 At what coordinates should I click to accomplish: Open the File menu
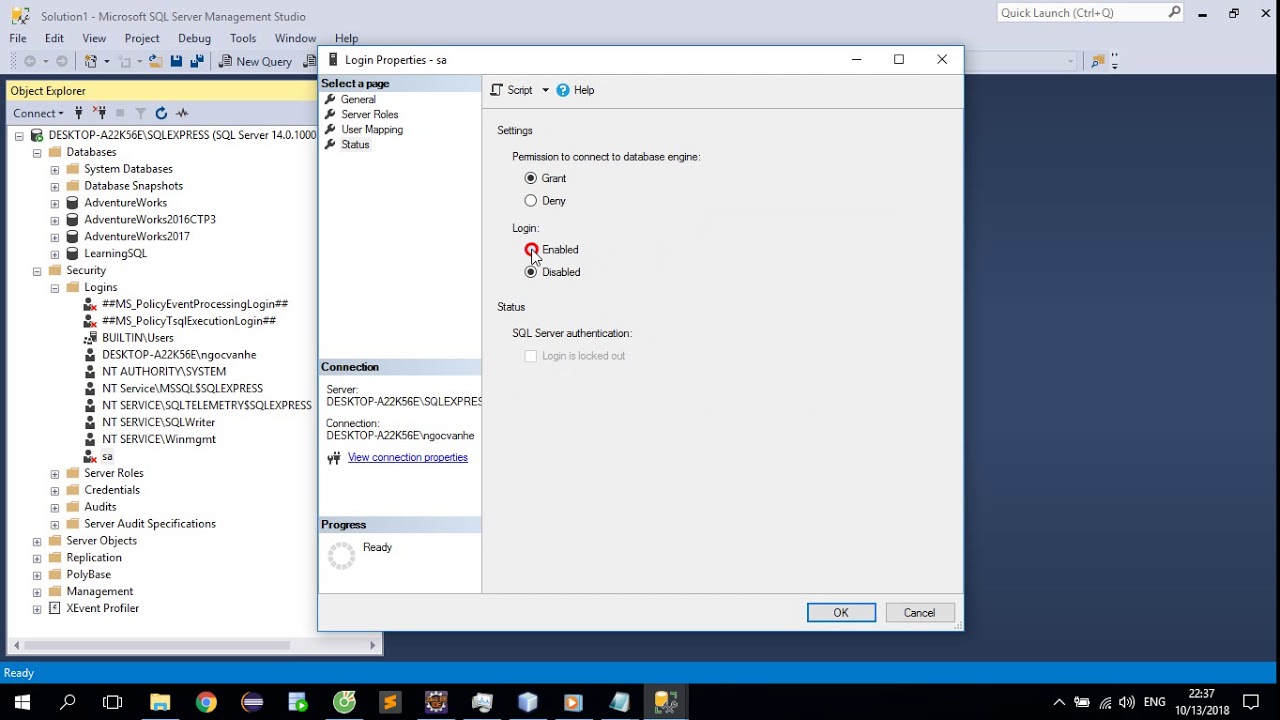coord(18,38)
